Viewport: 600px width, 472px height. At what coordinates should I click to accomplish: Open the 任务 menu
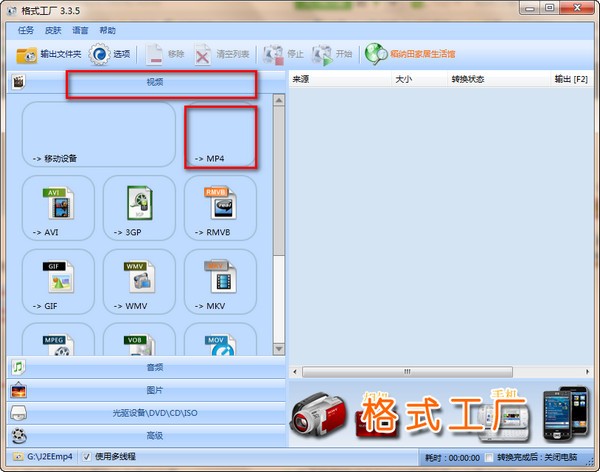26,30
